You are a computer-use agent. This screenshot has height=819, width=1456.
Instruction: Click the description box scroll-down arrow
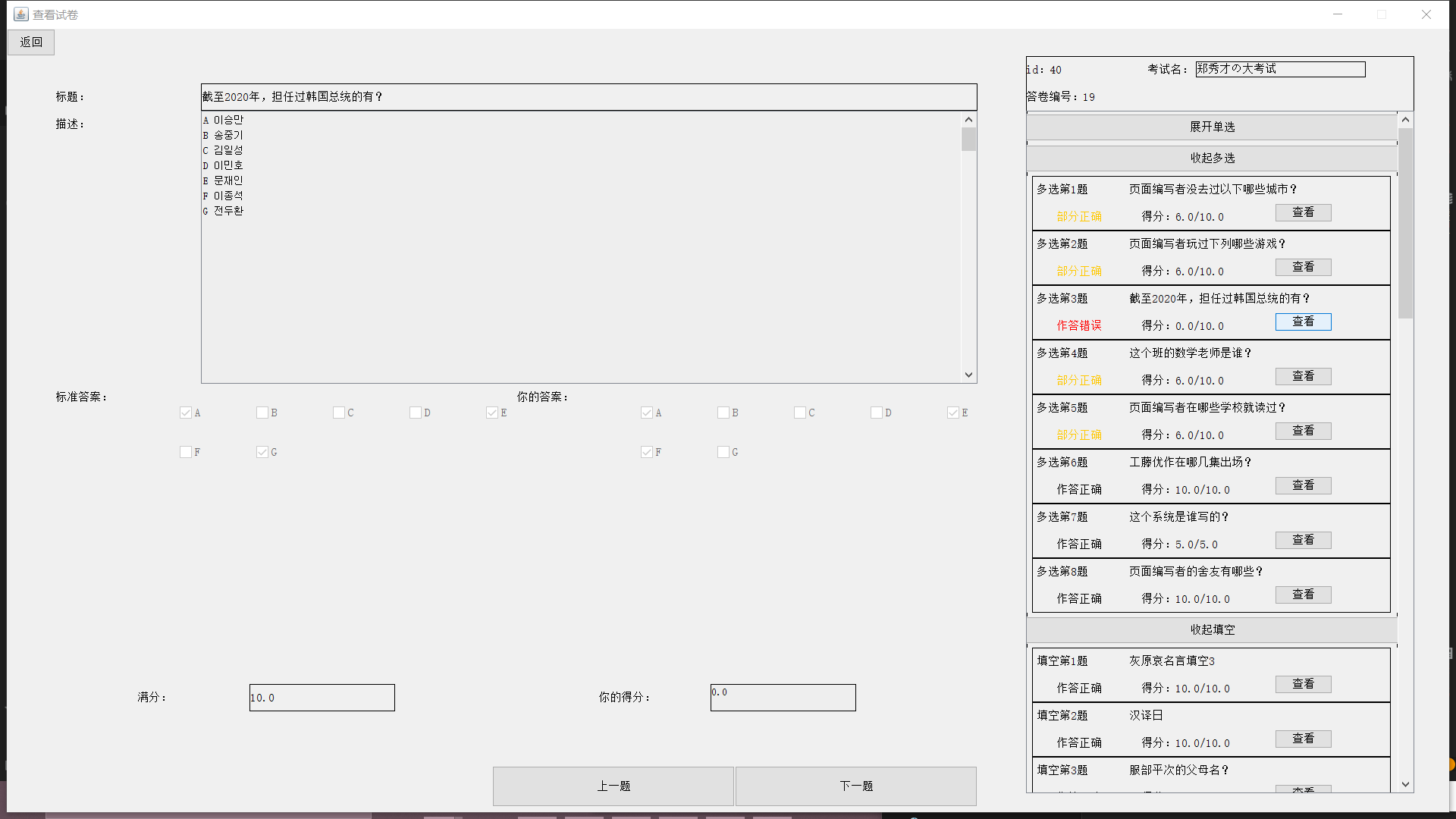(x=968, y=375)
